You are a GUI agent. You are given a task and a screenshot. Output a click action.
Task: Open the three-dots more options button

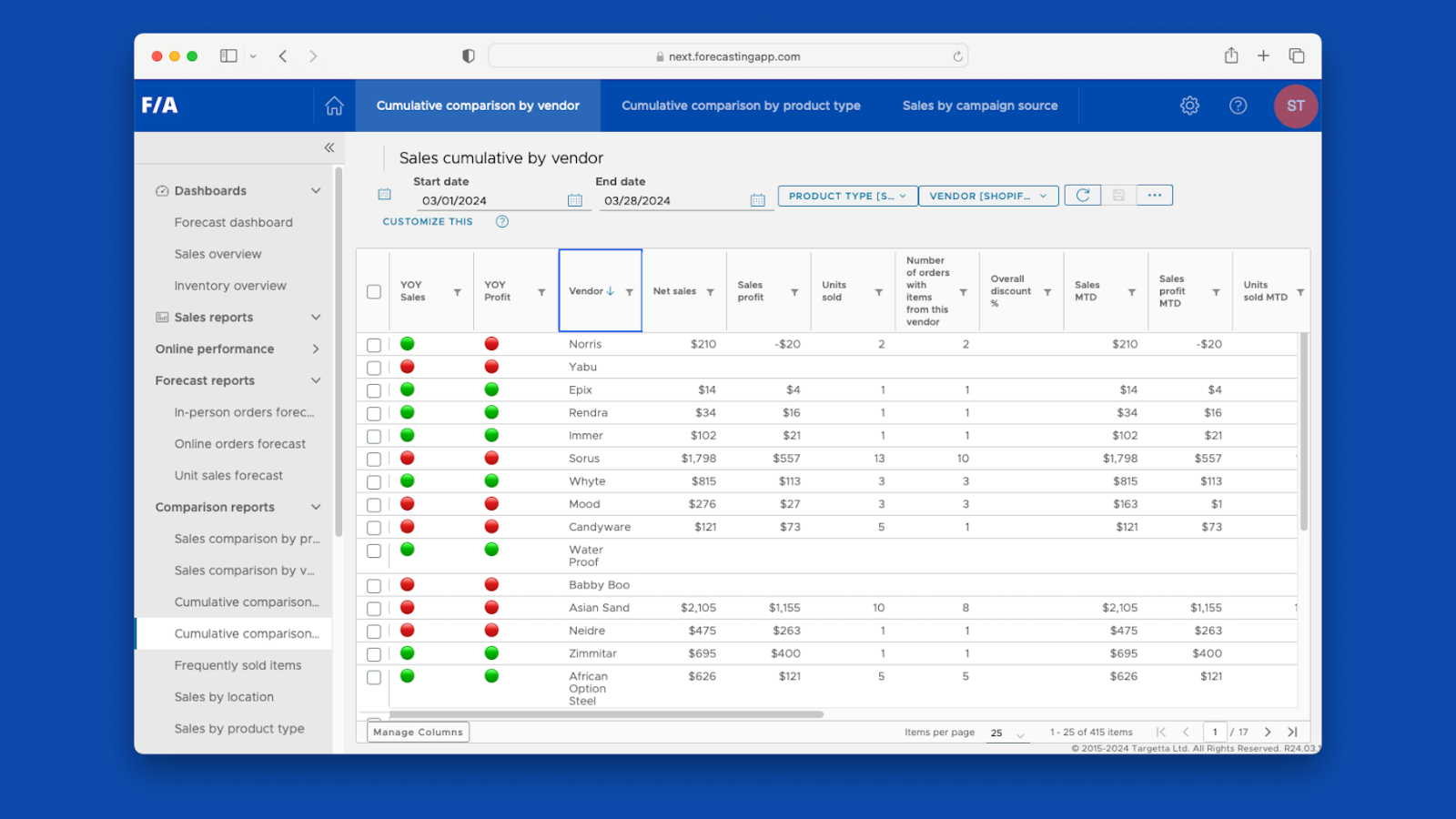1154,196
